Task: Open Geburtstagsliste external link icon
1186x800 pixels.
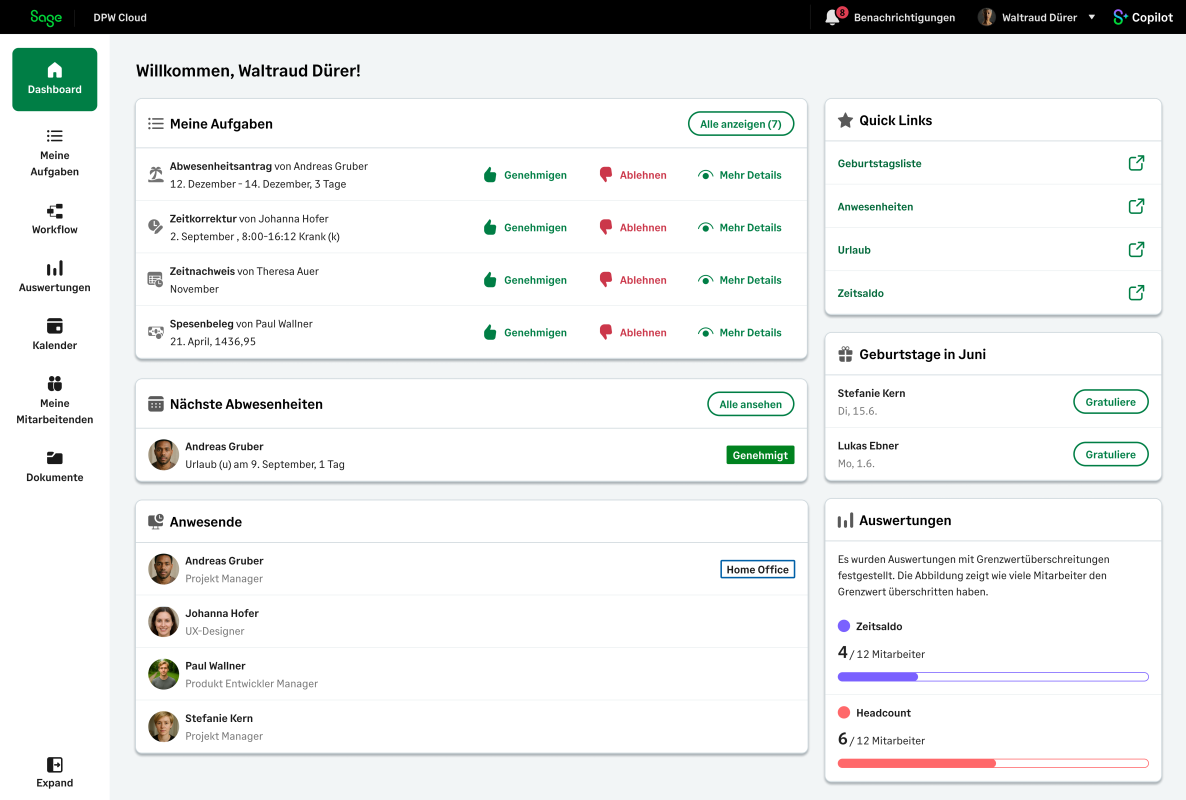Action: (1136, 163)
